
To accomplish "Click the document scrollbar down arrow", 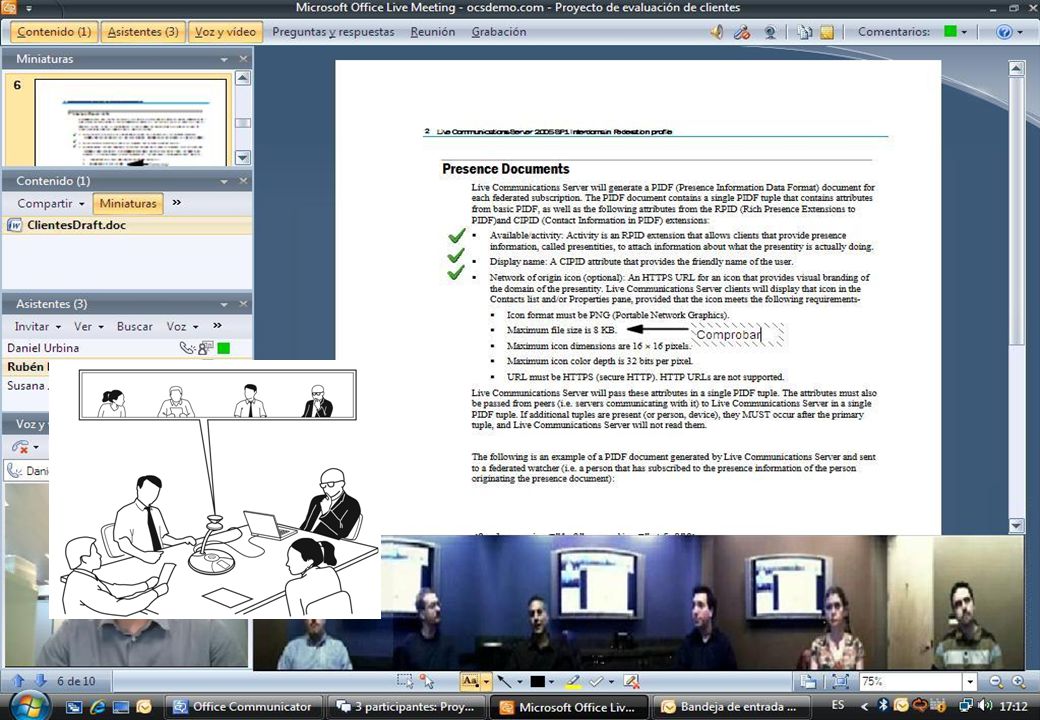I will pyautogui.click(x=1016, y=526).
